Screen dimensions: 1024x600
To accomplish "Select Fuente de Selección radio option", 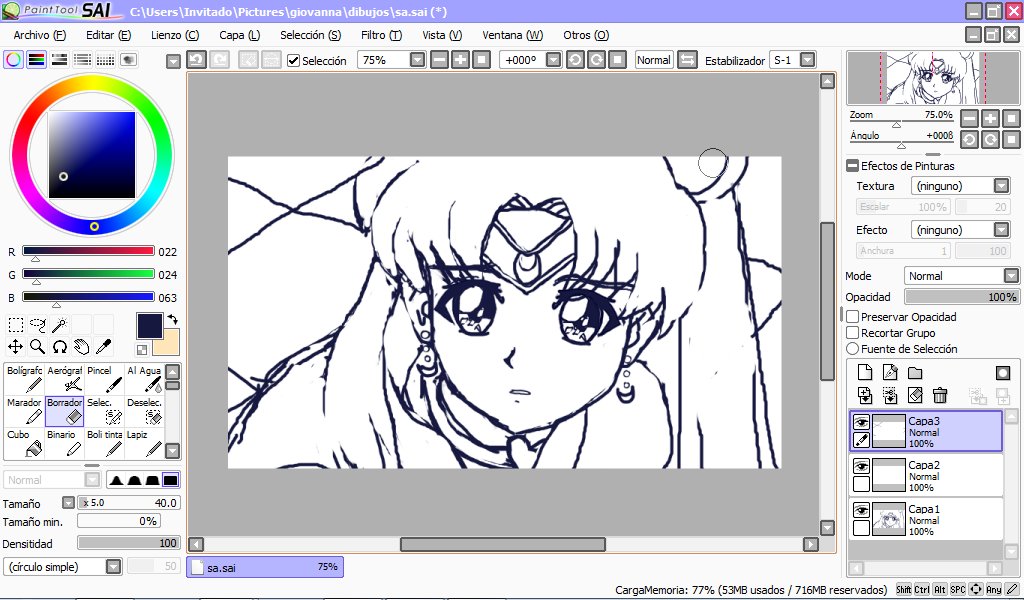I will [853, 349].
